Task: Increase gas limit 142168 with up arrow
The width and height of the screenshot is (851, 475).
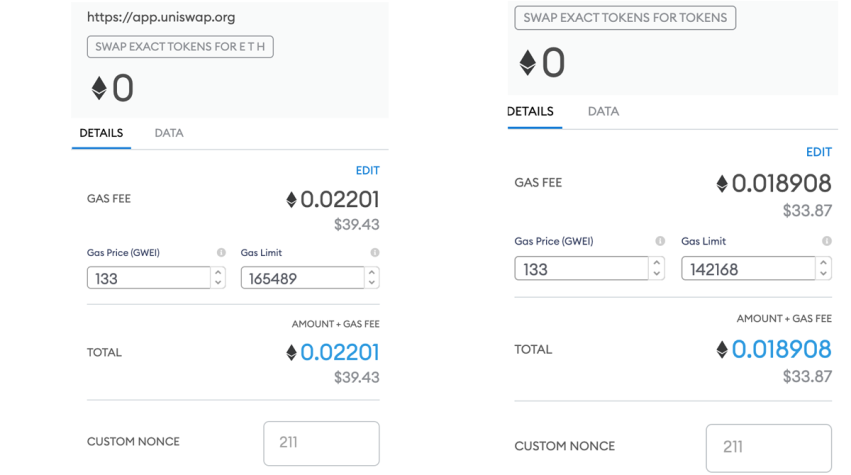Action: tap(823, 263)
